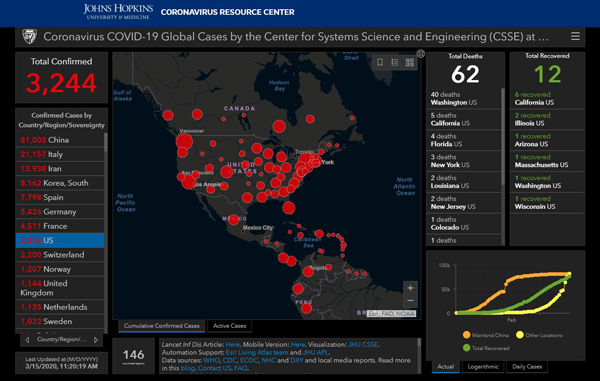
Task: Open the Esri Living Atlas team link
Action: 257,352
